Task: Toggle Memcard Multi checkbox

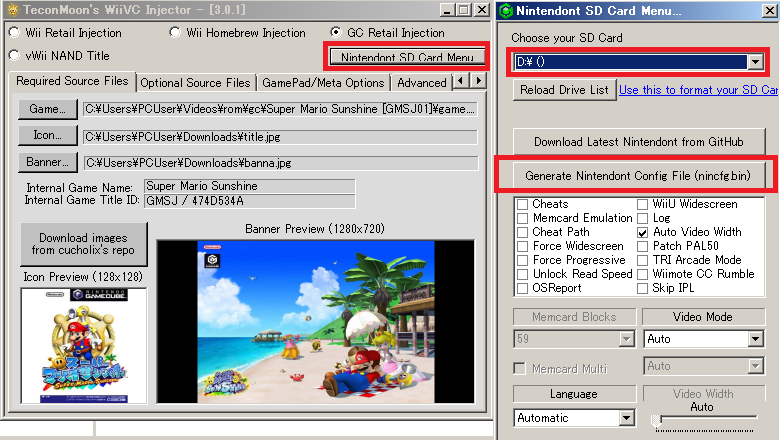Action: [519, 368]
